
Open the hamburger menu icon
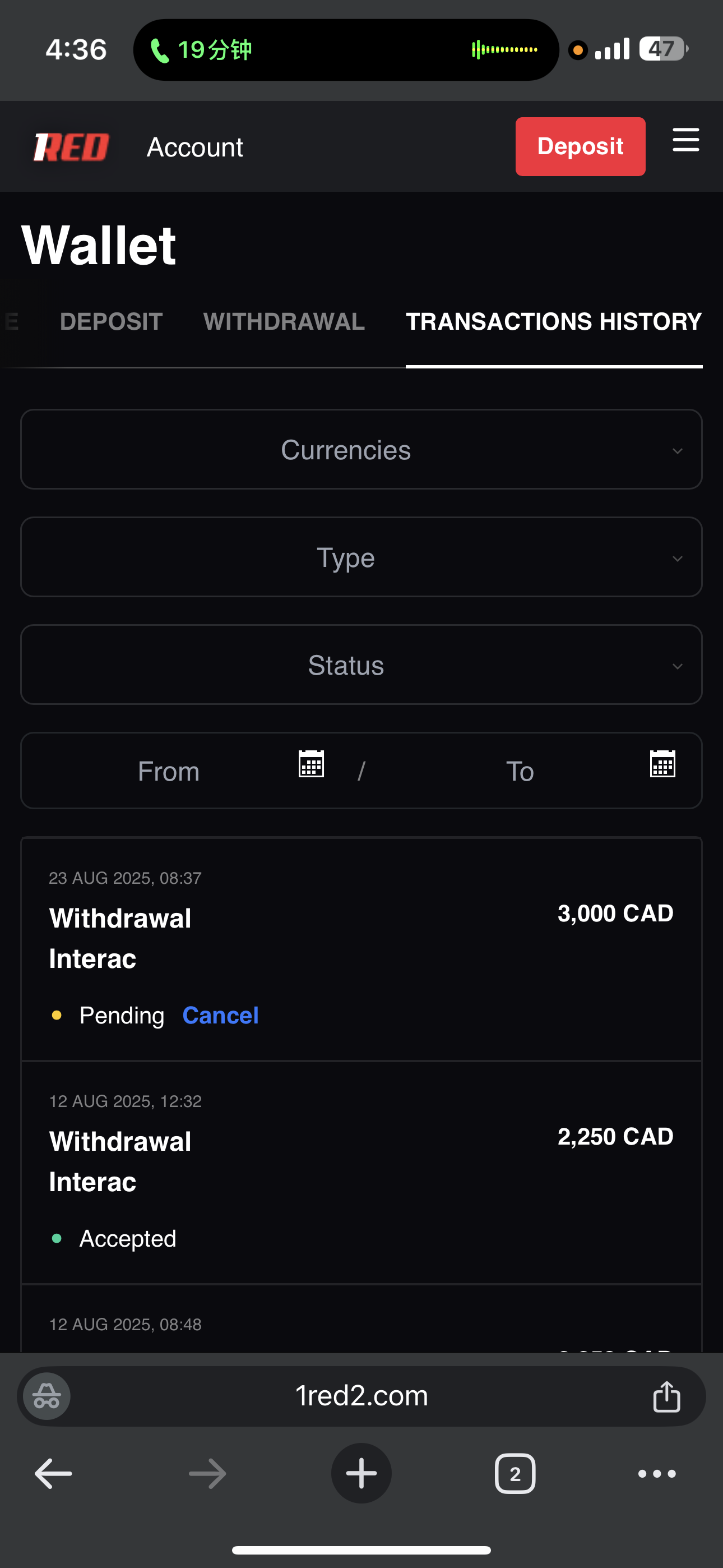(x=685, y=141)
